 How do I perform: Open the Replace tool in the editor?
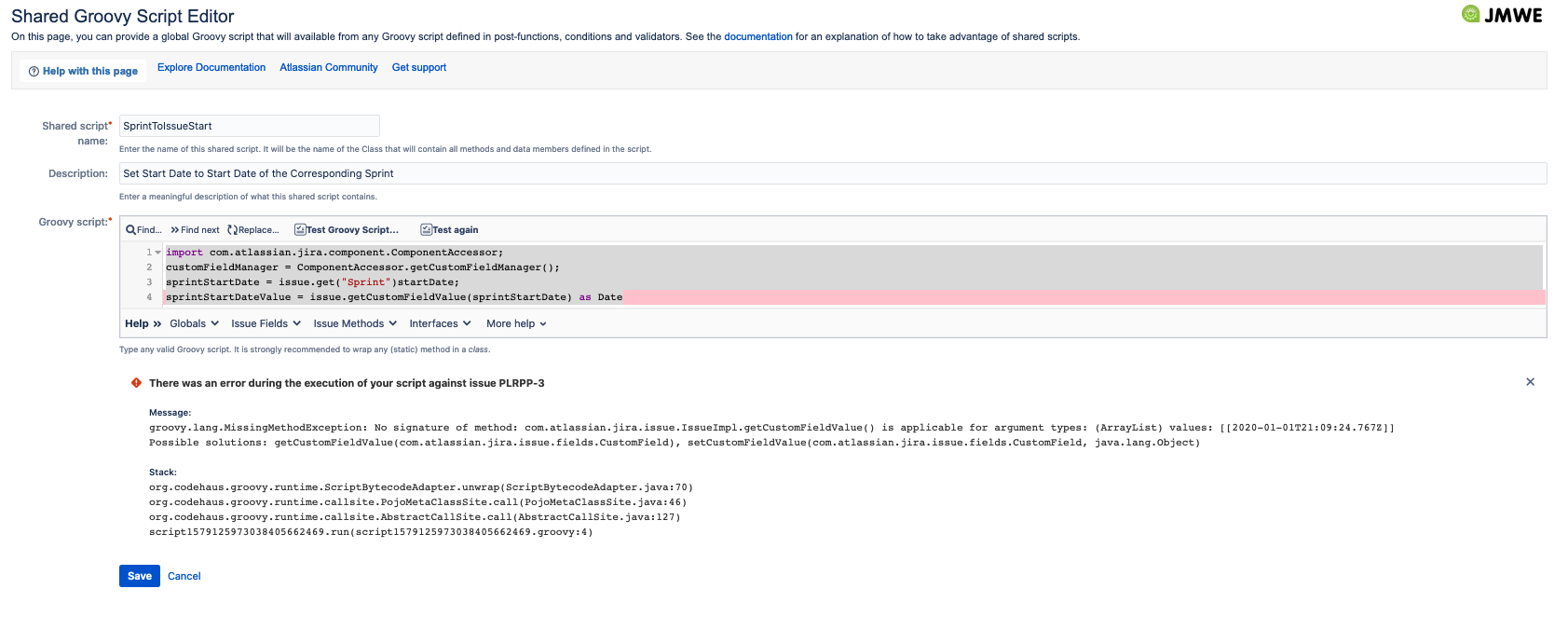point(253,230)
